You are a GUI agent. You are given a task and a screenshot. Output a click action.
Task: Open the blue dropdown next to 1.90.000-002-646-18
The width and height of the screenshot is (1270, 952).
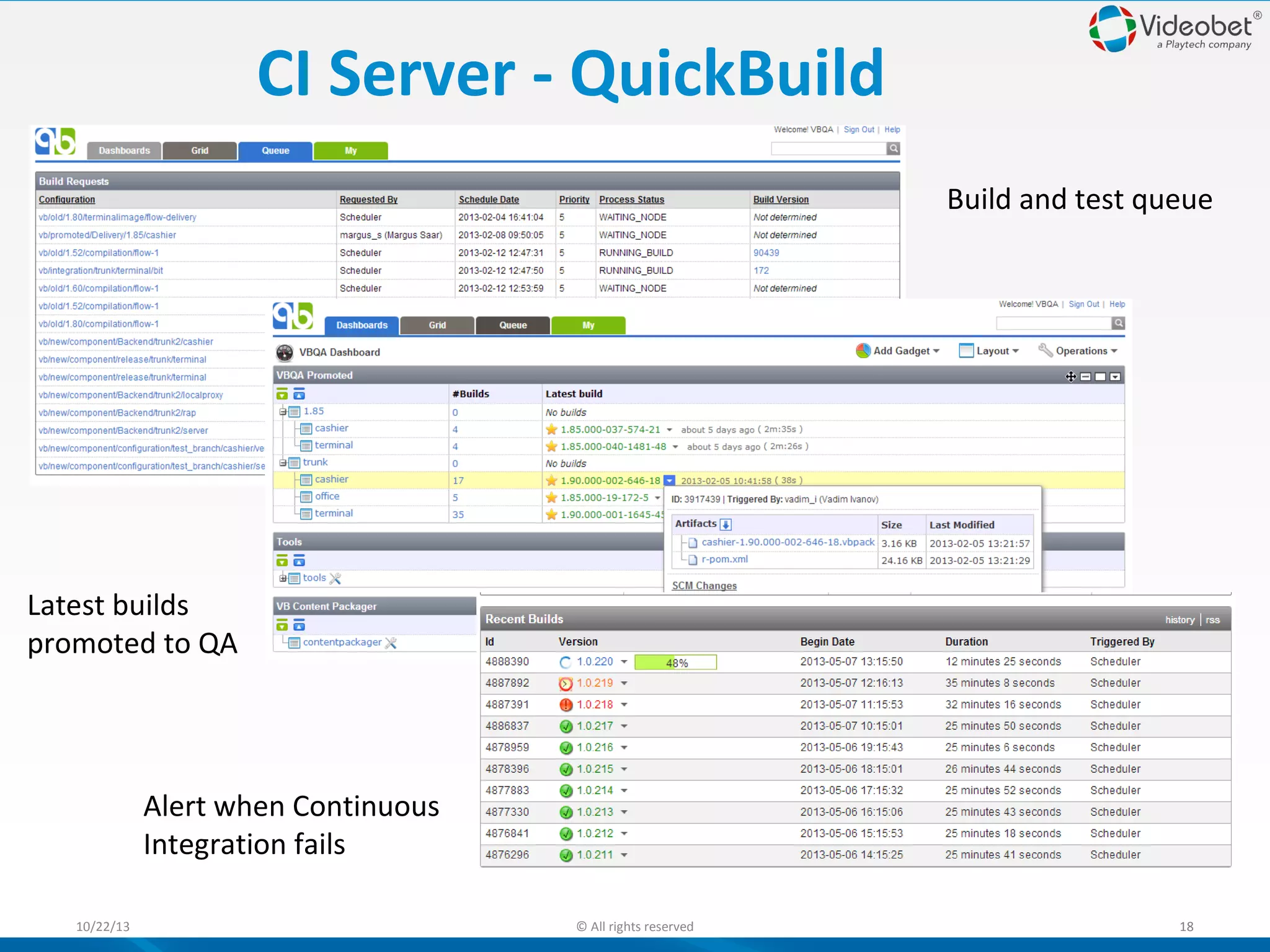point(669,480)
